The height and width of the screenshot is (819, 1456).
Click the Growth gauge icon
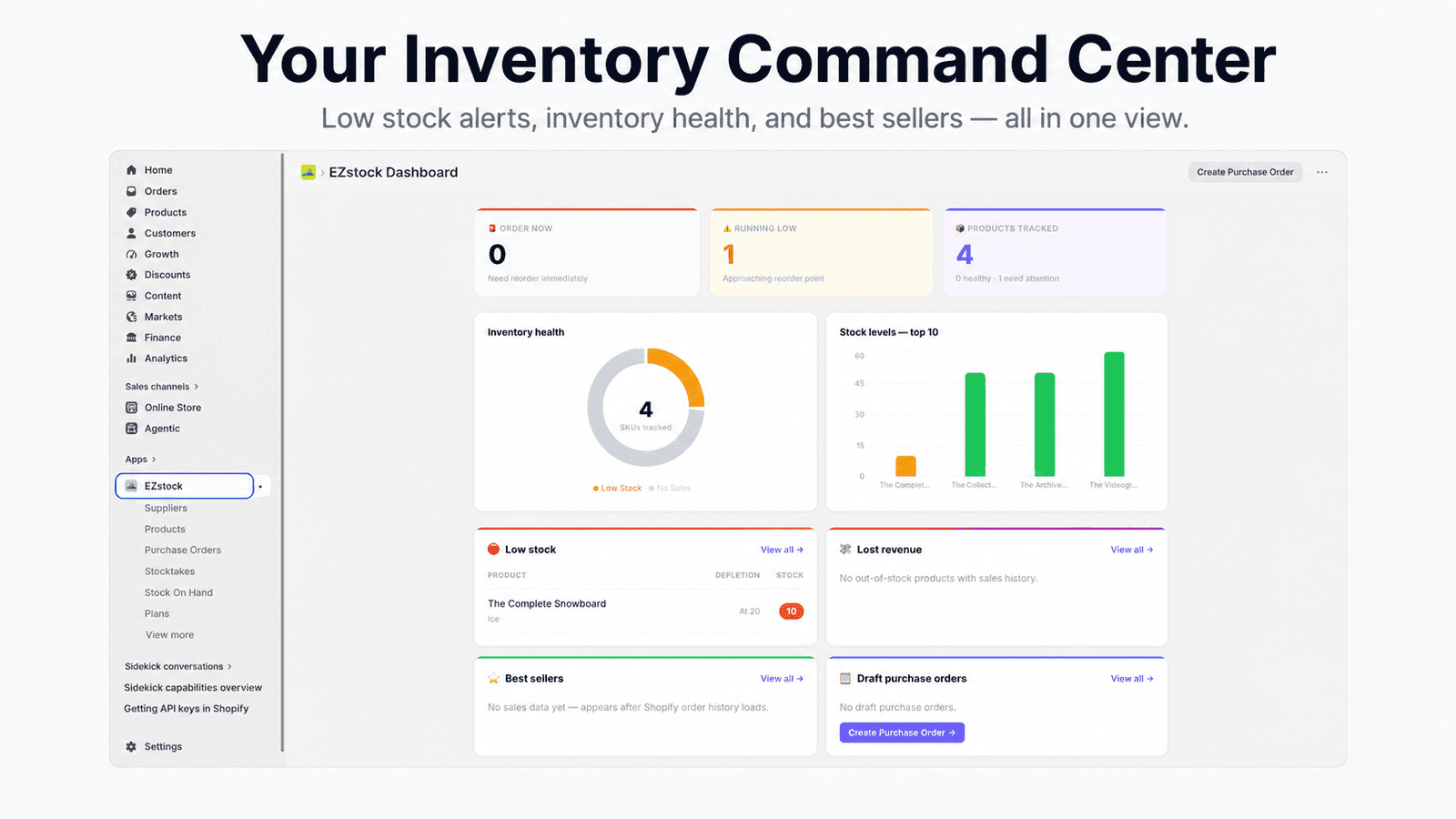pyautogui.click(x=131, y=254)
